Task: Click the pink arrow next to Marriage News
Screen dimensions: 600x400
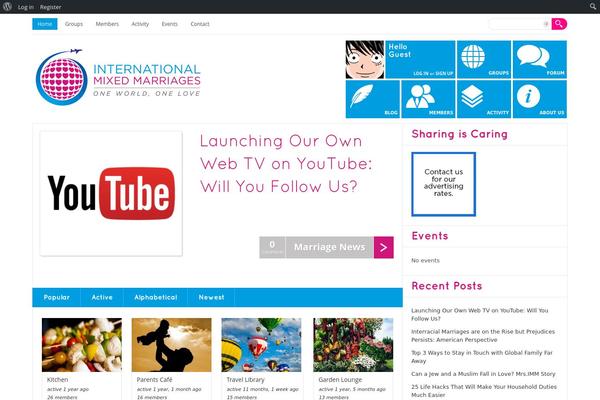Action: [383, 247]
